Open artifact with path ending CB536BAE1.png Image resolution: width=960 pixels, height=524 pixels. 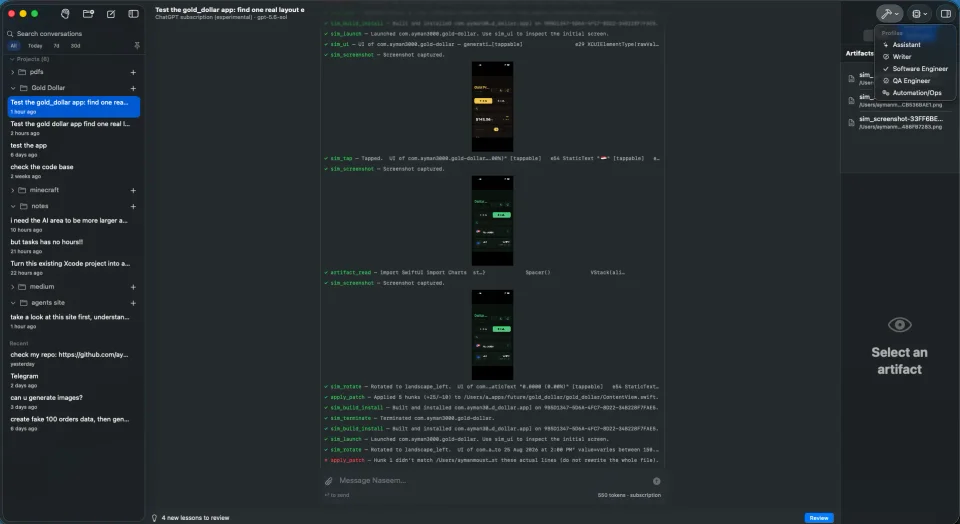tap(899, 101)
